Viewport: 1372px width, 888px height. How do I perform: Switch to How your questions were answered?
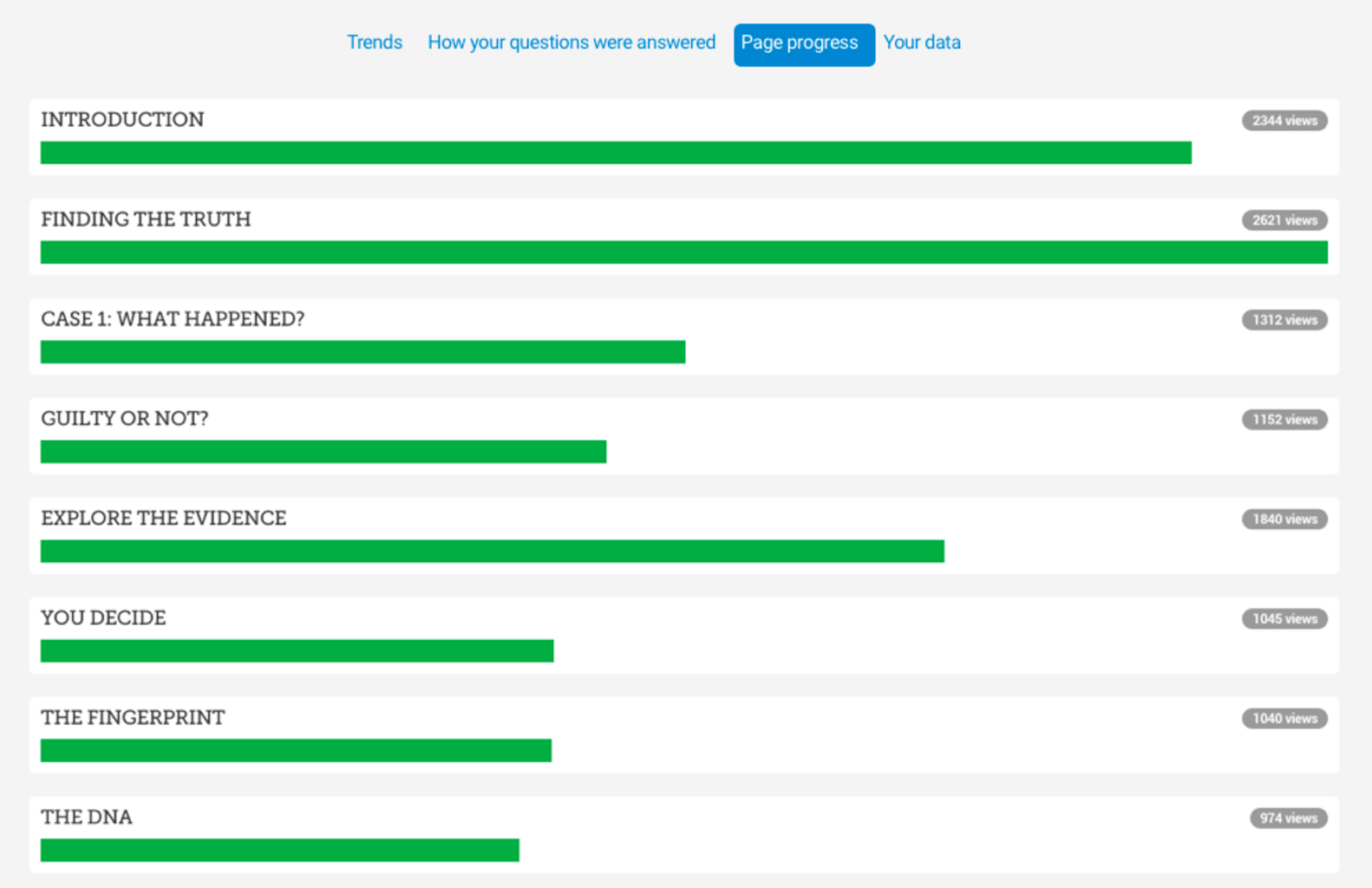coord(572,42)
